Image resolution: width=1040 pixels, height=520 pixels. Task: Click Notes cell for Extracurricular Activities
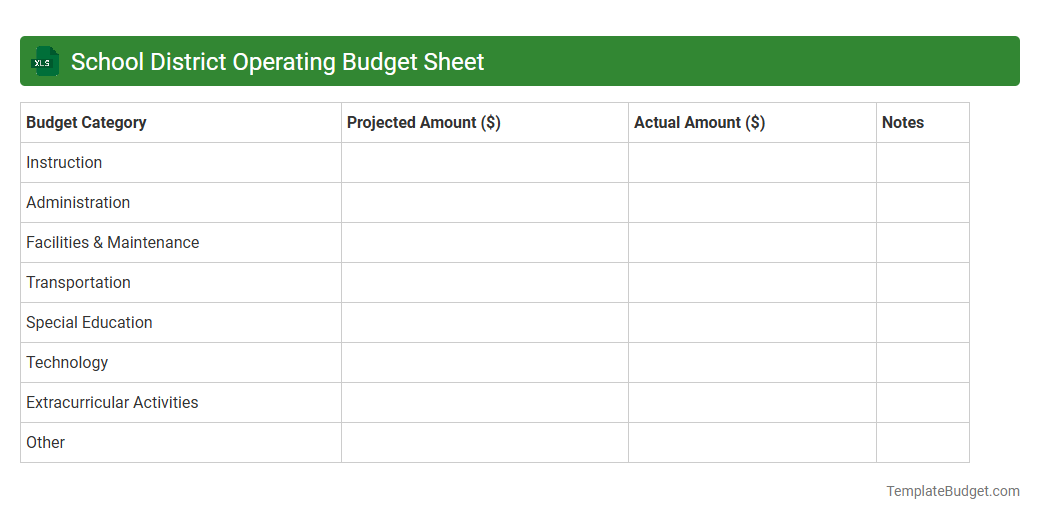click(x=923, y=403)
